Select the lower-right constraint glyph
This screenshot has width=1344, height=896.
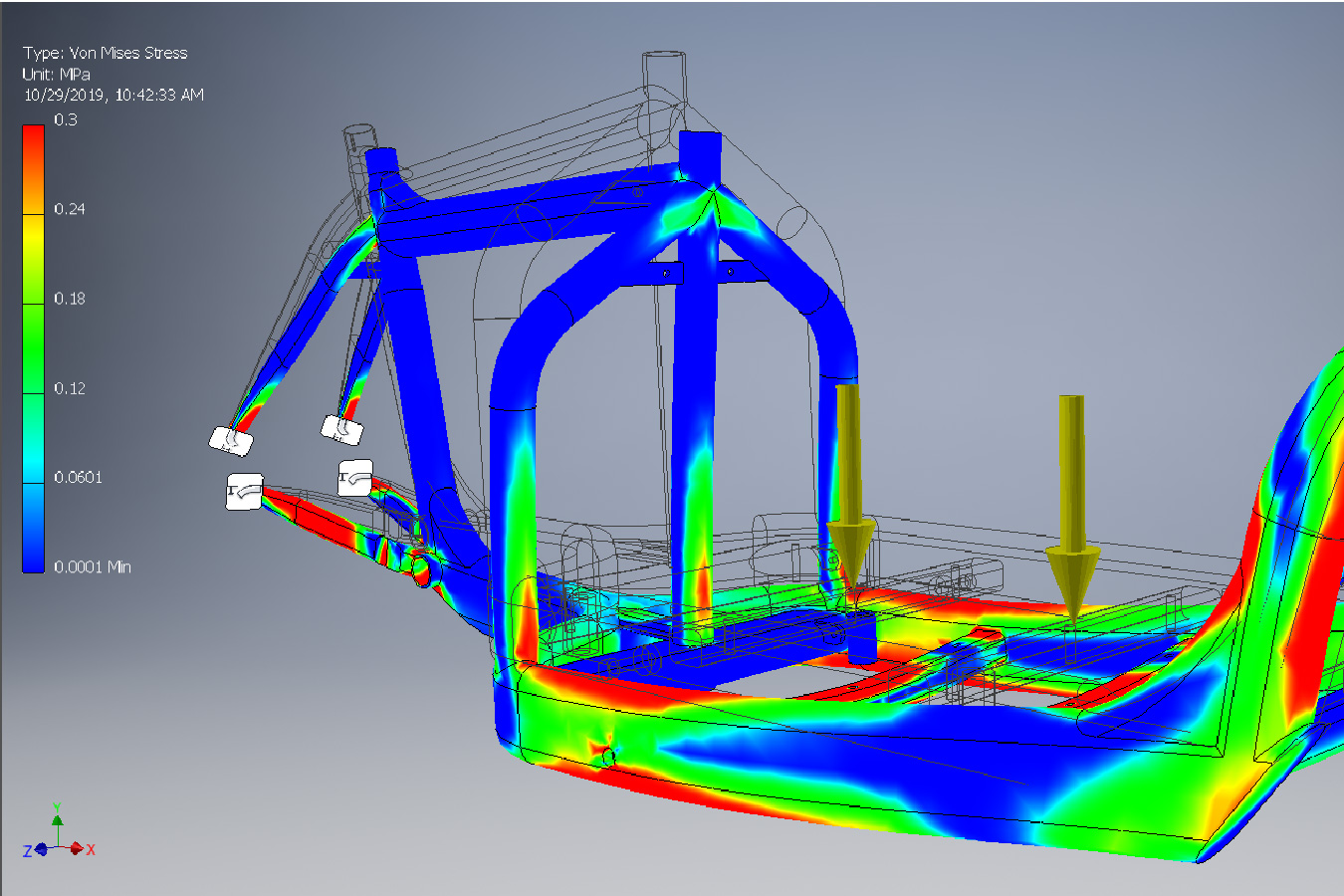pos(355,479)
